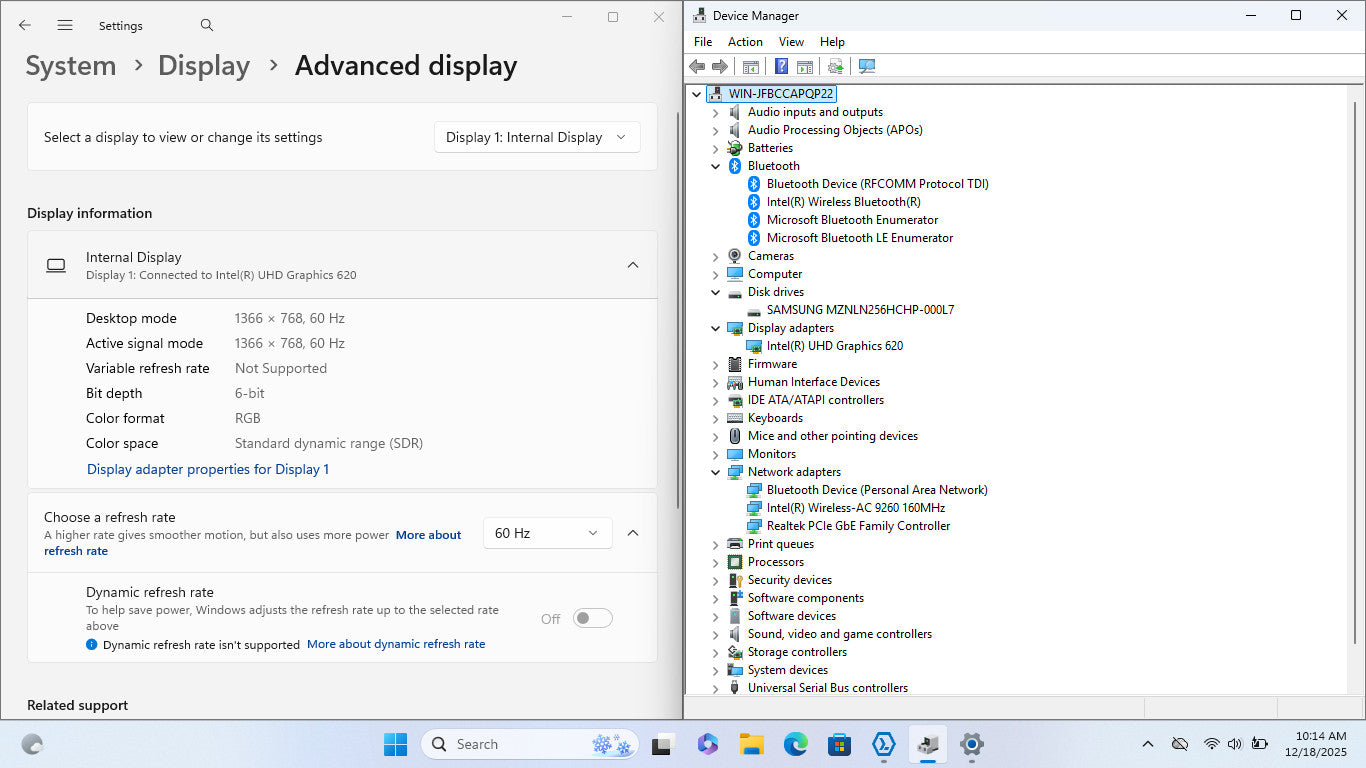
Task: Collapse the Bluetooth tree node
Action: coord(715,166)
